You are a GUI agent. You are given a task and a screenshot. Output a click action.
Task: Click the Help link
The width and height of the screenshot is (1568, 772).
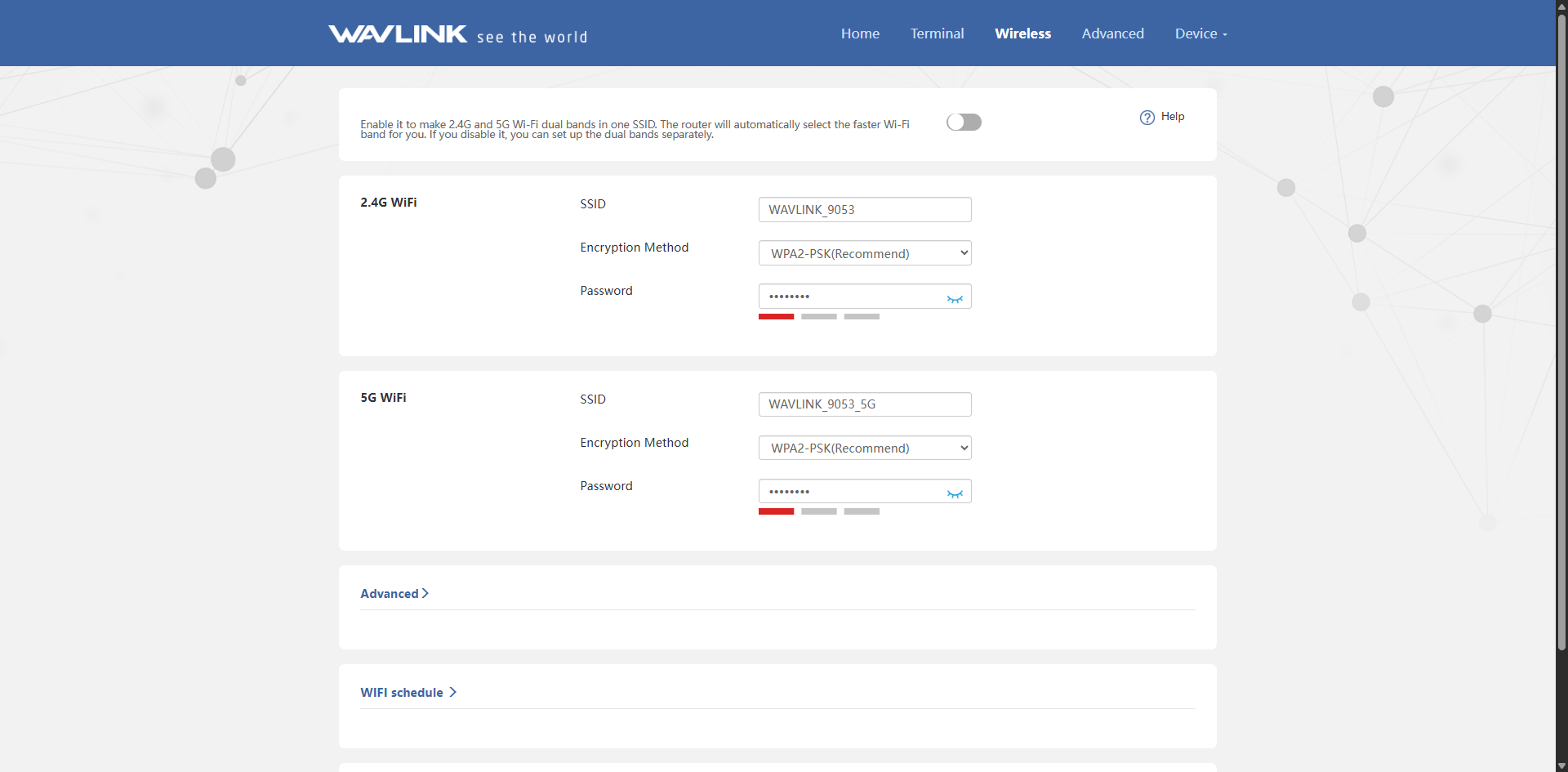[1173, 117]
